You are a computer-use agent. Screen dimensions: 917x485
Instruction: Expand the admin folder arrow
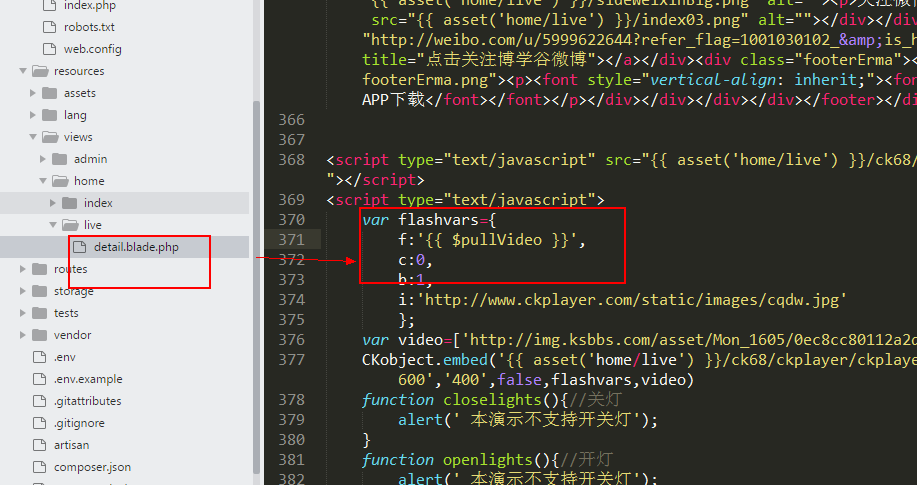[43, 159]
